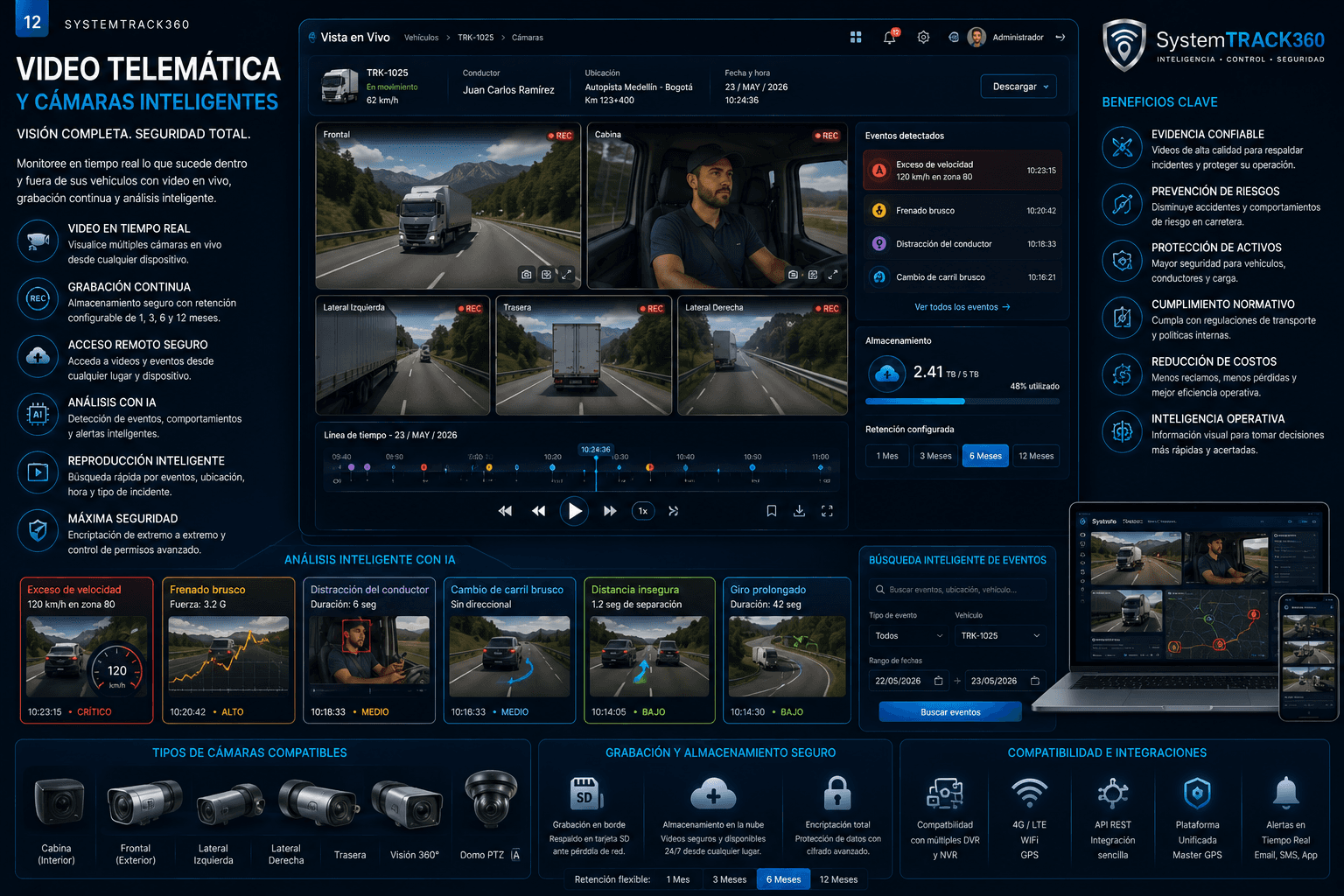This screenshot has width=1344, height=896.
Task: Click Ver todos los eventos link
Action: click(x=962, y=307)
